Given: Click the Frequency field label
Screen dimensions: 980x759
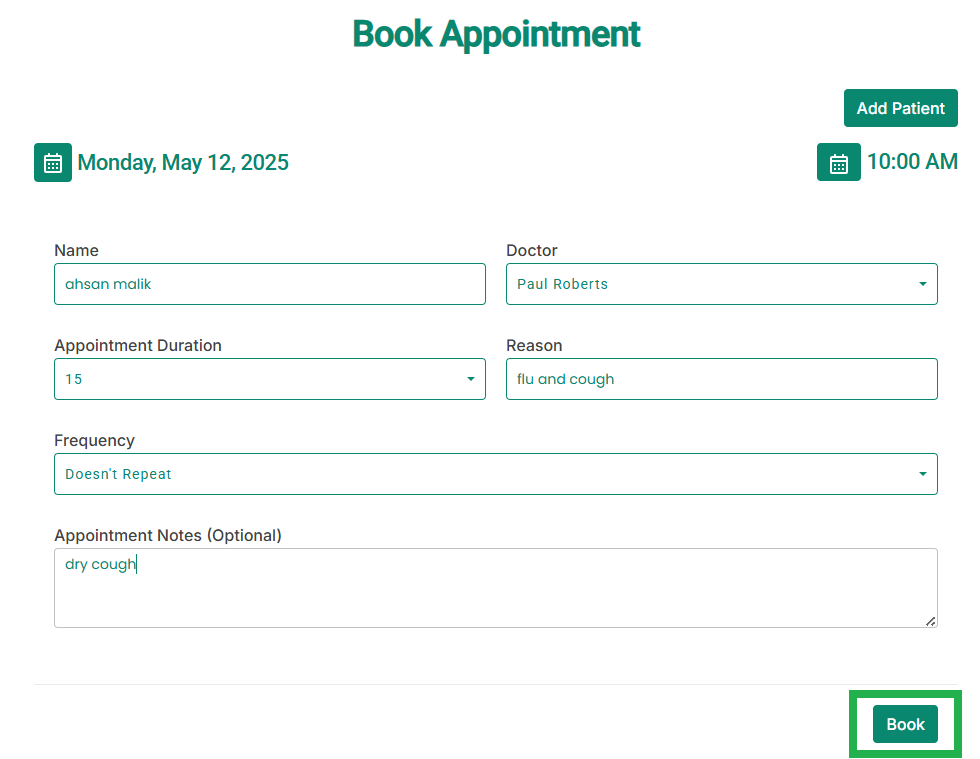Looking at the screenshot, I should 94,440.
